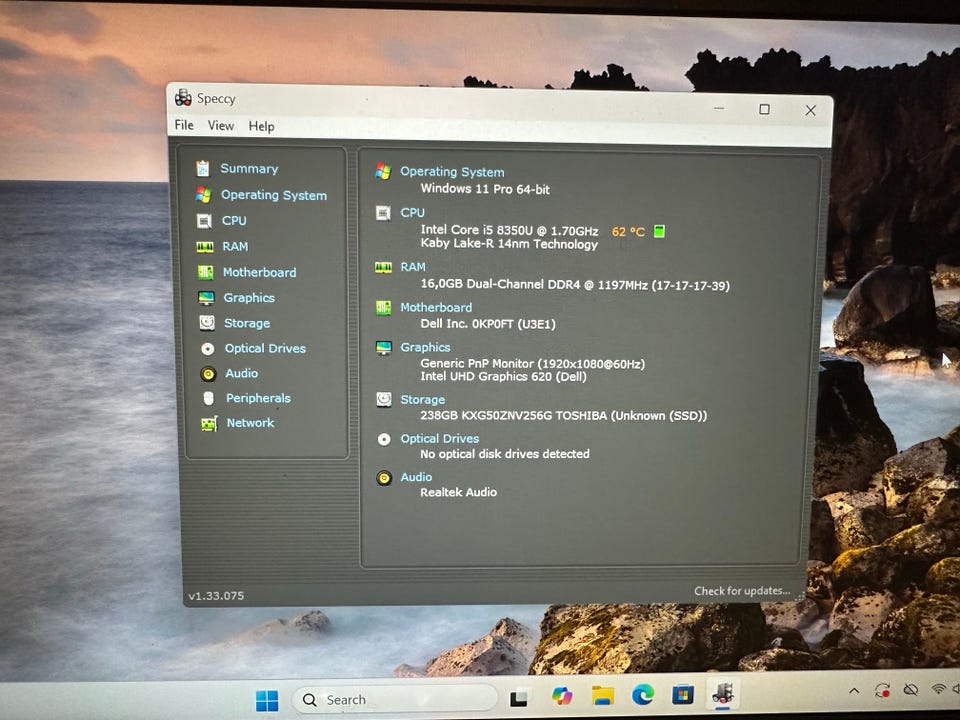Open Audio section in the sidebar

[241, 373]
